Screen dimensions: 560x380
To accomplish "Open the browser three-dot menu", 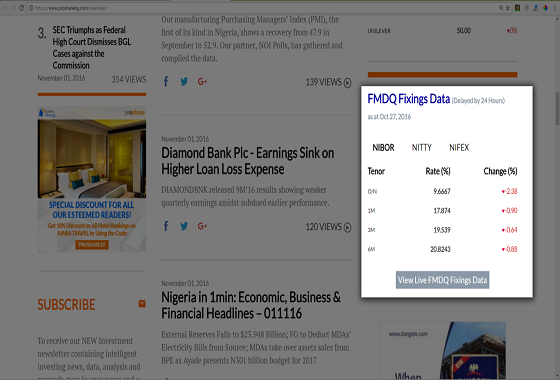I will click(x=555, y=8).
